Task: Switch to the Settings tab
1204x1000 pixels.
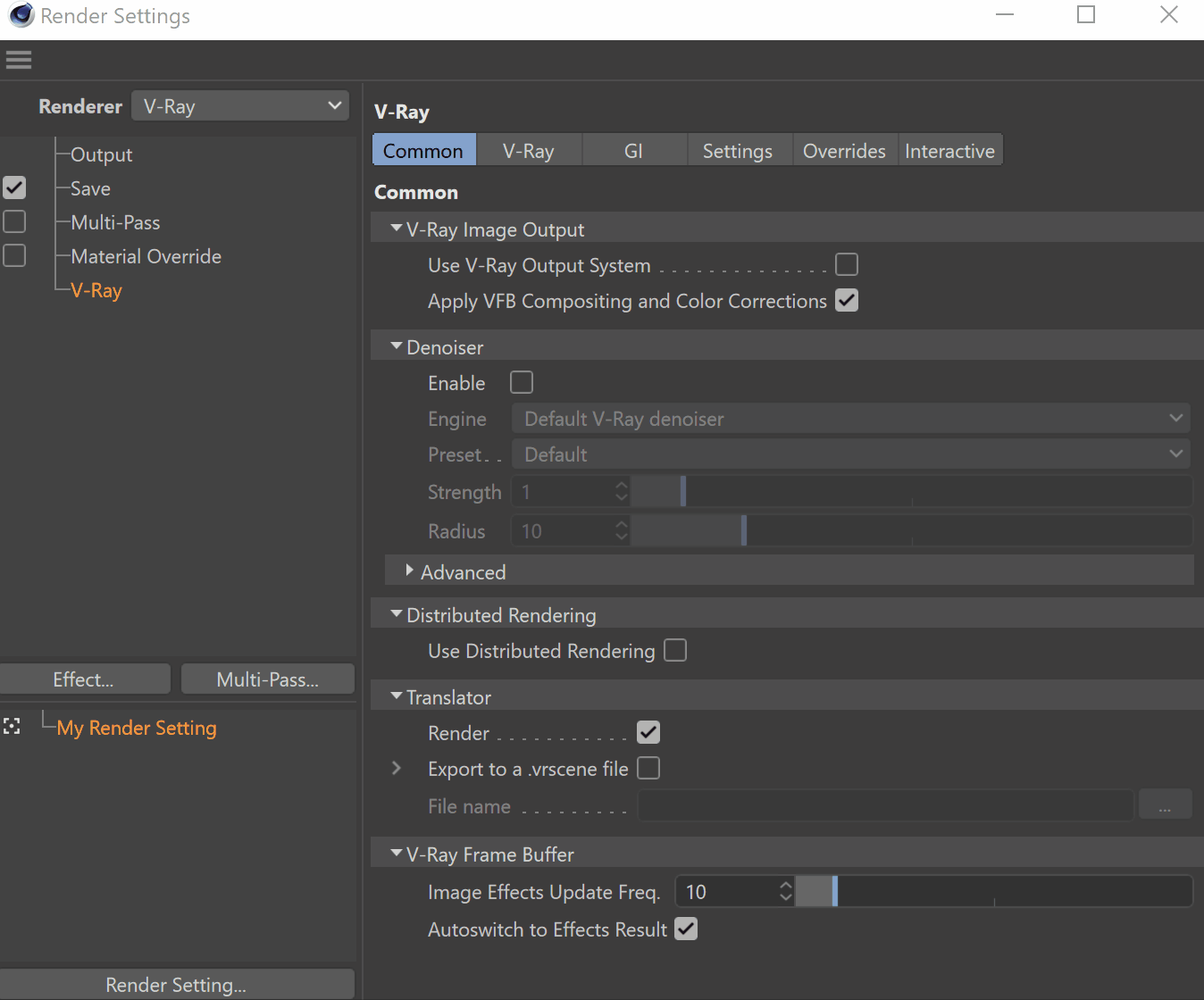Action: 738,150
